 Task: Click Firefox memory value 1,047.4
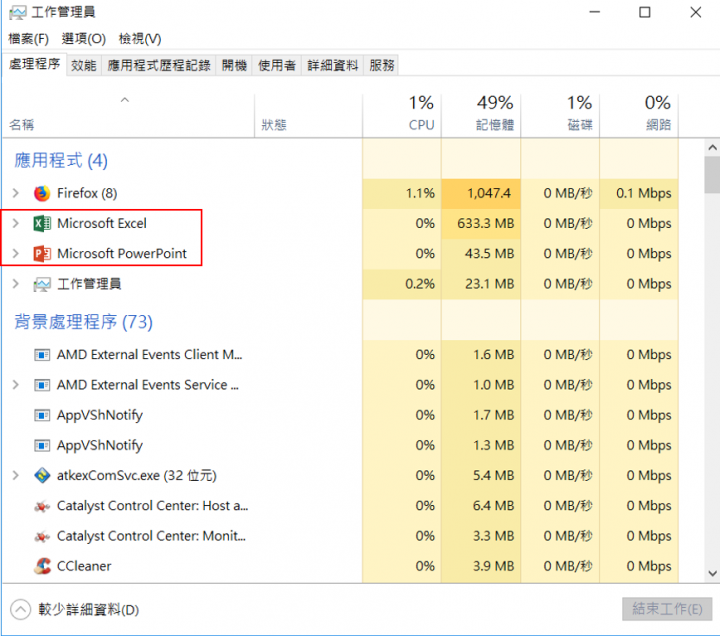489,193
